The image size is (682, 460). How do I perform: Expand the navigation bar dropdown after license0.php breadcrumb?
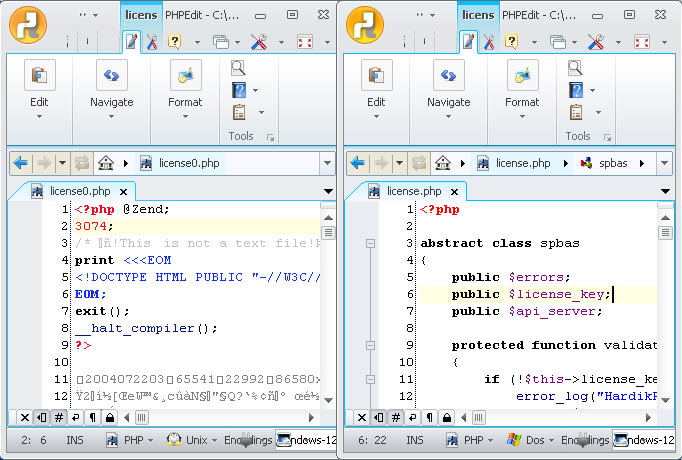tap(328, 163)
